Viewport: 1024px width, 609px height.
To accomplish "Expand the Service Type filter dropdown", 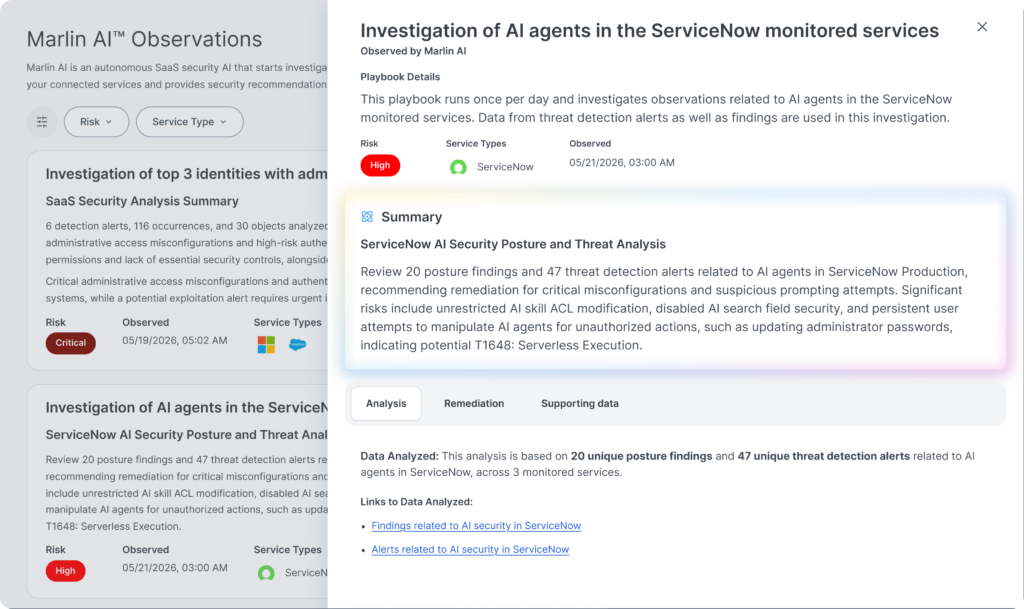I will pyautogui.click(x=189, y=121).
